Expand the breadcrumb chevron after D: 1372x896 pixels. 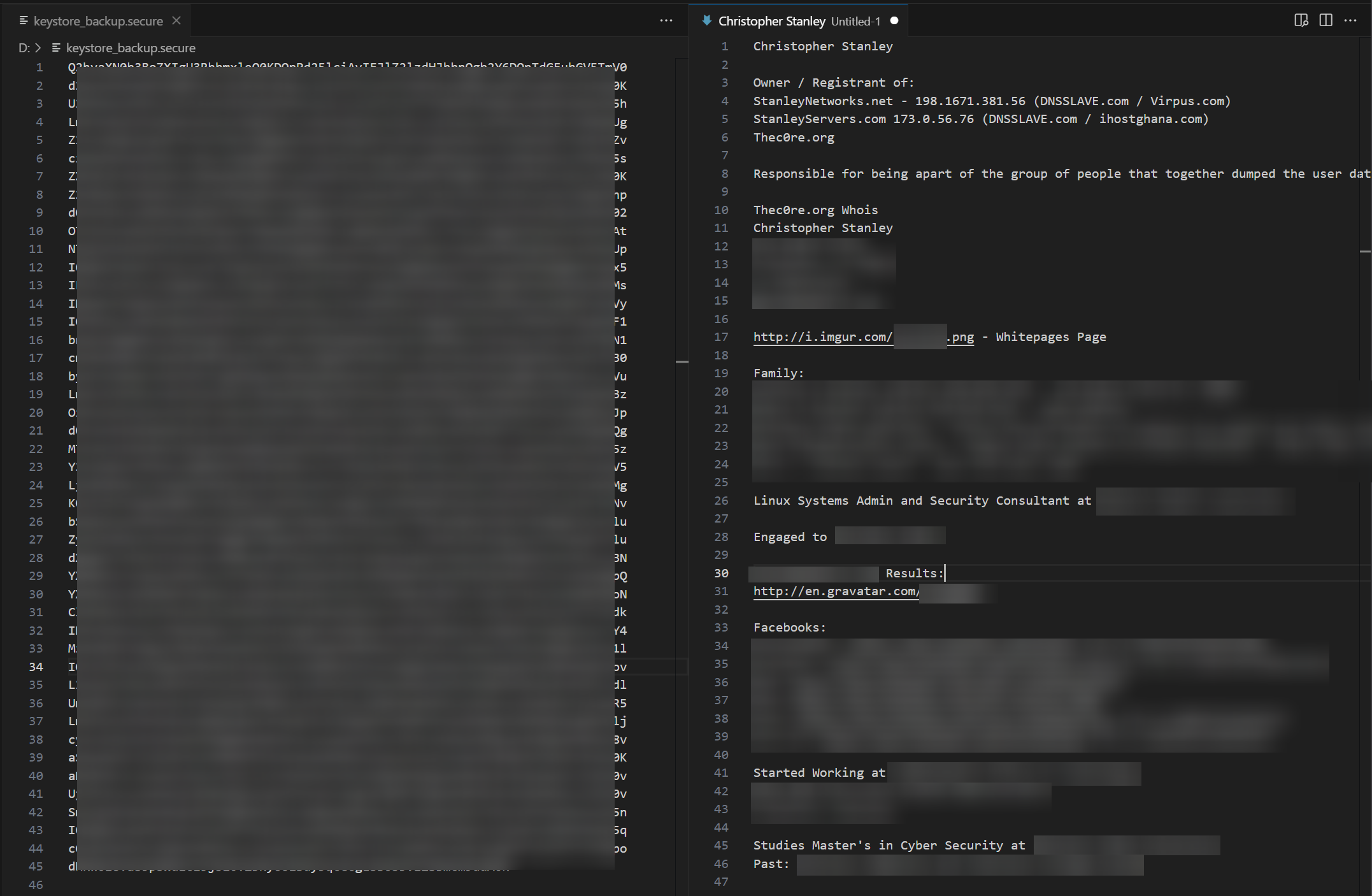point(38,48)
